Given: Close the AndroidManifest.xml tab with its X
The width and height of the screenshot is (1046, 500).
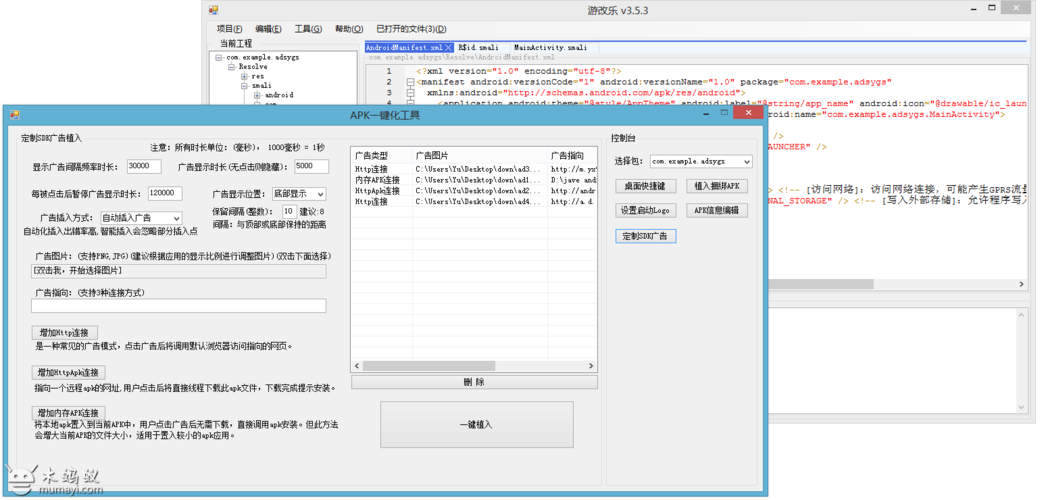Looking at the screenshot, I should click(x=448, y=48).
